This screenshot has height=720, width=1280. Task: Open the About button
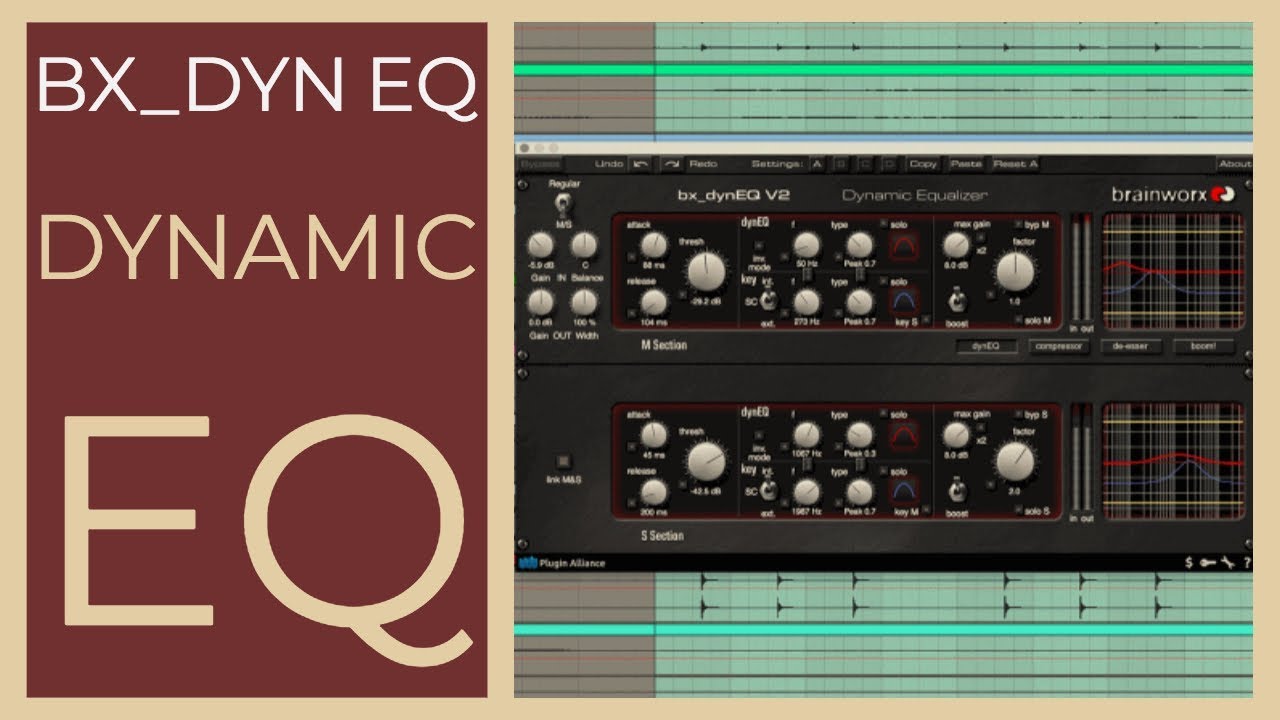point(1234,164)
